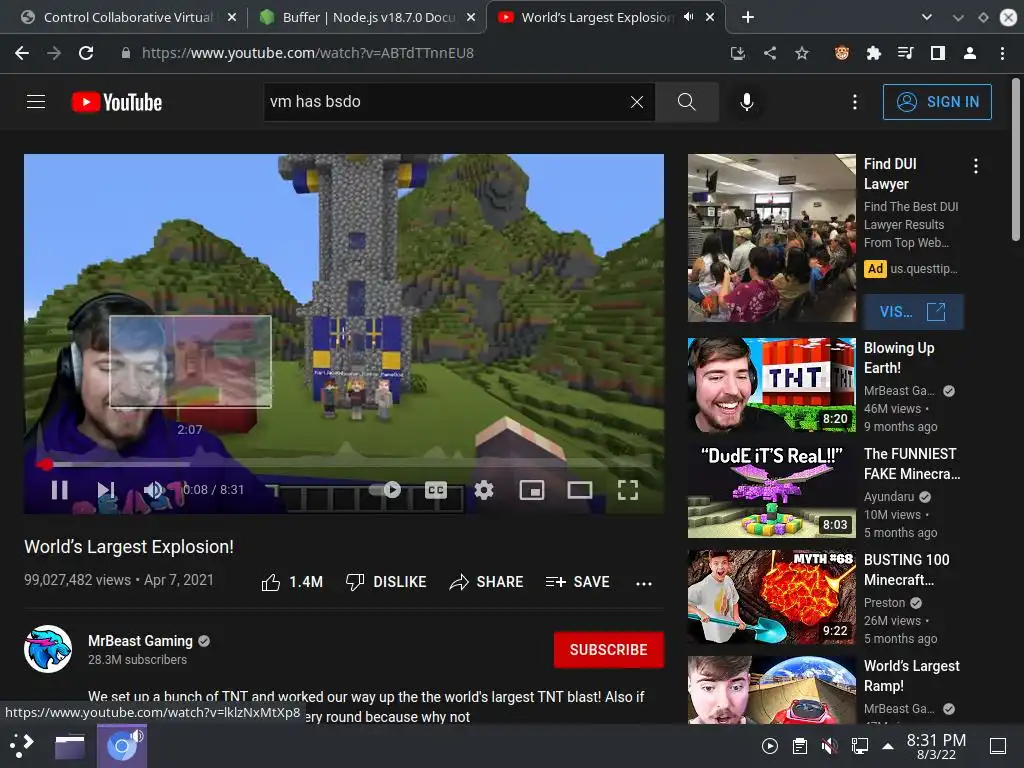Open 'The FUNNIEST FAKE Minecra...' video title
1024x768 pixels.
click(912, 464)
